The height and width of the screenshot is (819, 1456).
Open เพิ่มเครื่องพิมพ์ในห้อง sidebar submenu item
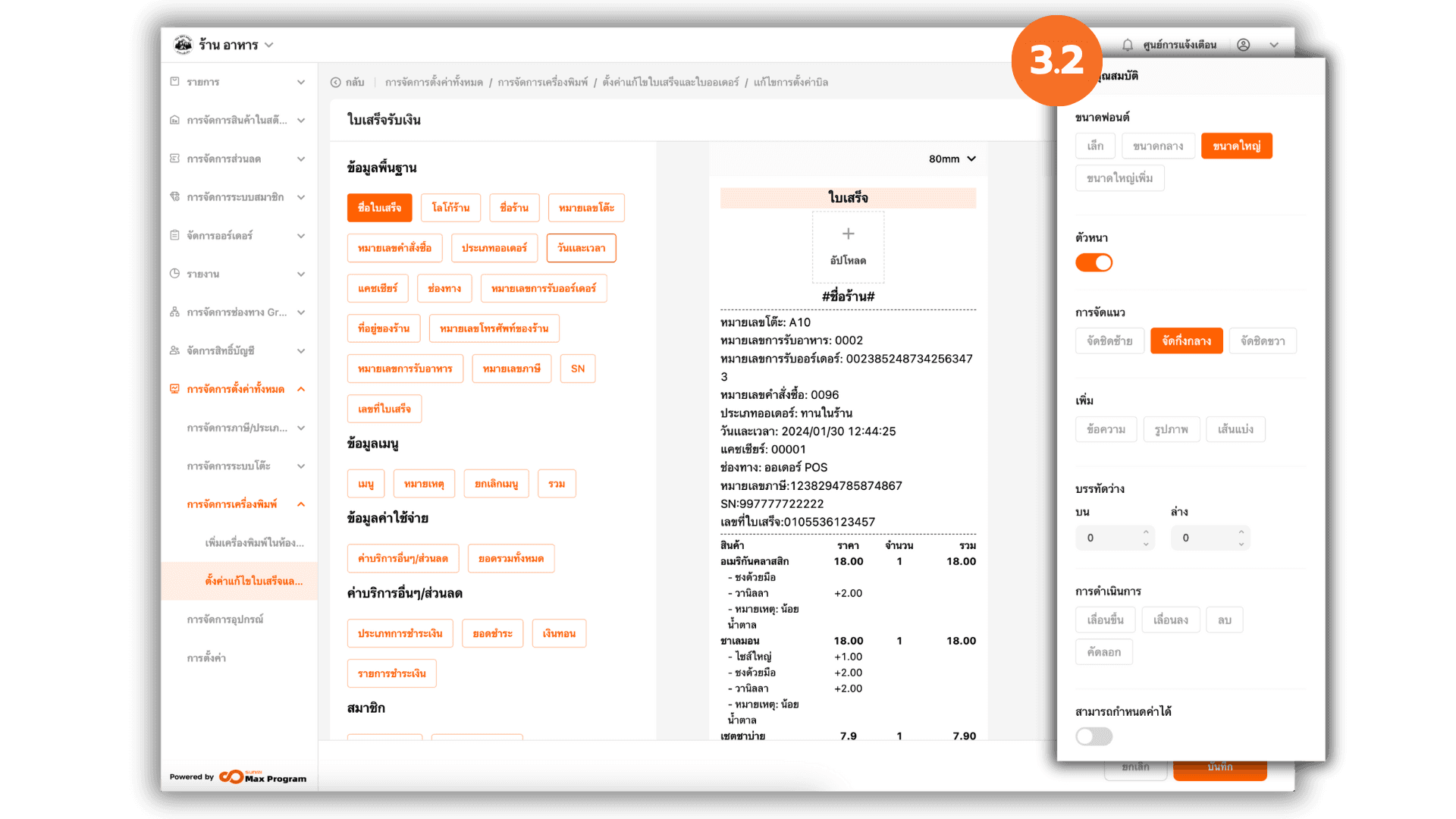tap(254, 543)
